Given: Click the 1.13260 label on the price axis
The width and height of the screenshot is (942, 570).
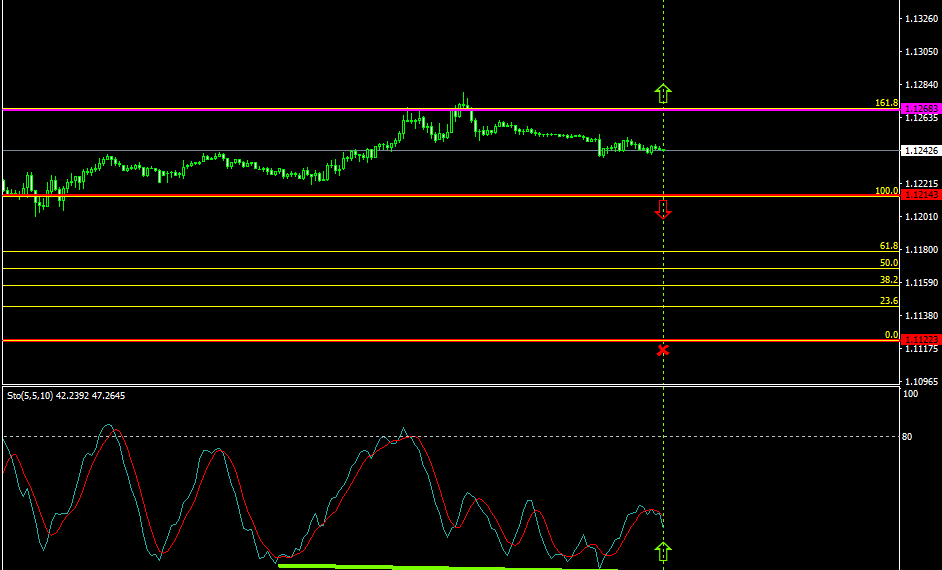Looking at the screenshot, I should 920,19.
